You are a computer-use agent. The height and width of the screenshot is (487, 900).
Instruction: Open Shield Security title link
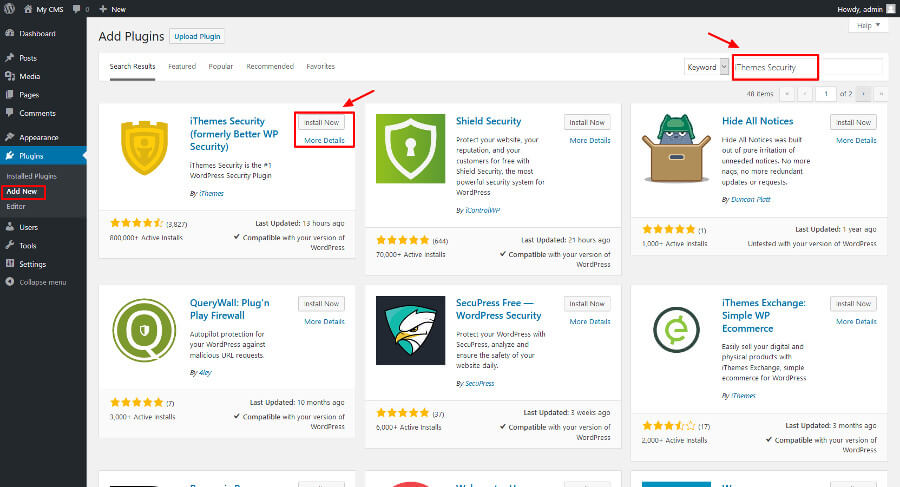pyautogui.click(x=488, y=121)
